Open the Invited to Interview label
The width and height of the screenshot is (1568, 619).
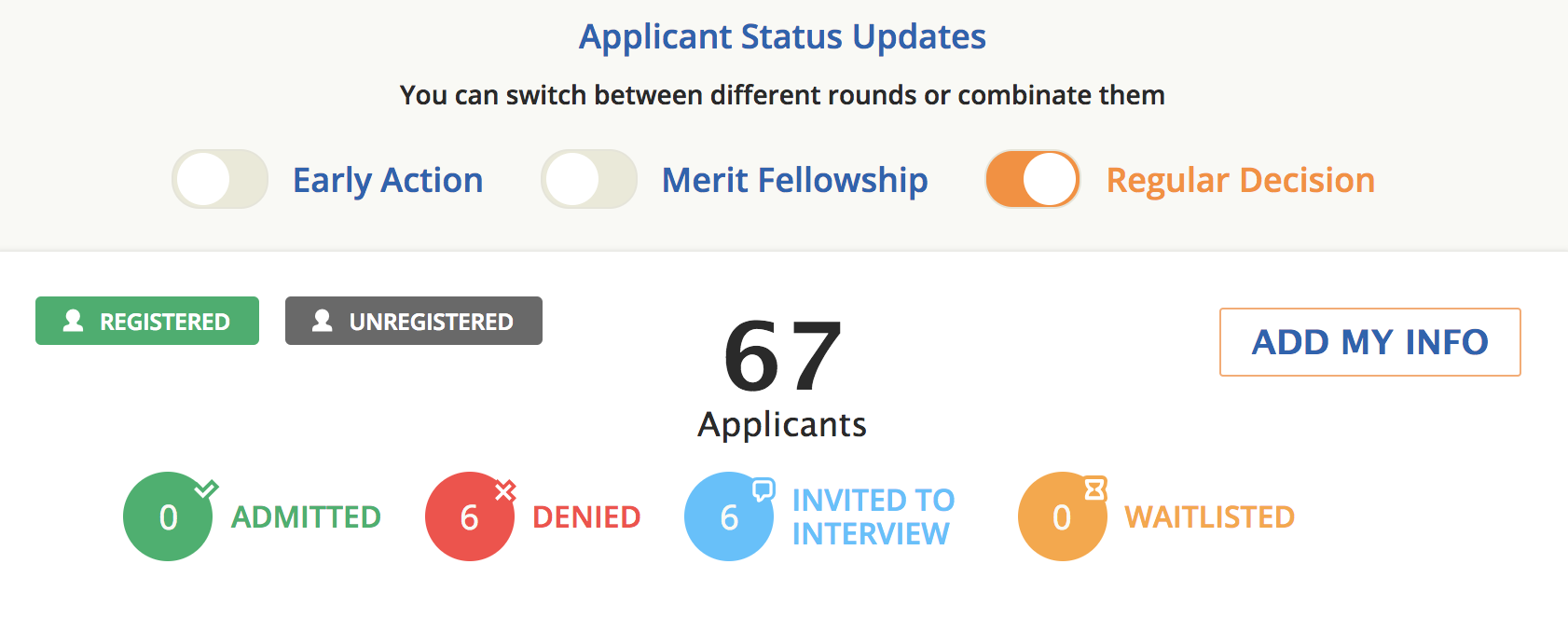click(x=873, y=516)
